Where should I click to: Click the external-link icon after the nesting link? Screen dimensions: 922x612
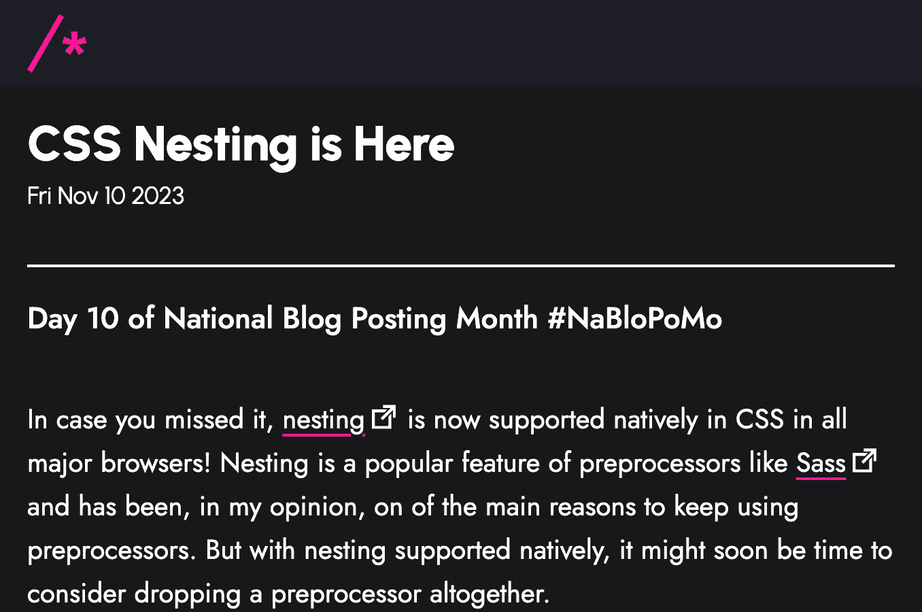[384, 417]
